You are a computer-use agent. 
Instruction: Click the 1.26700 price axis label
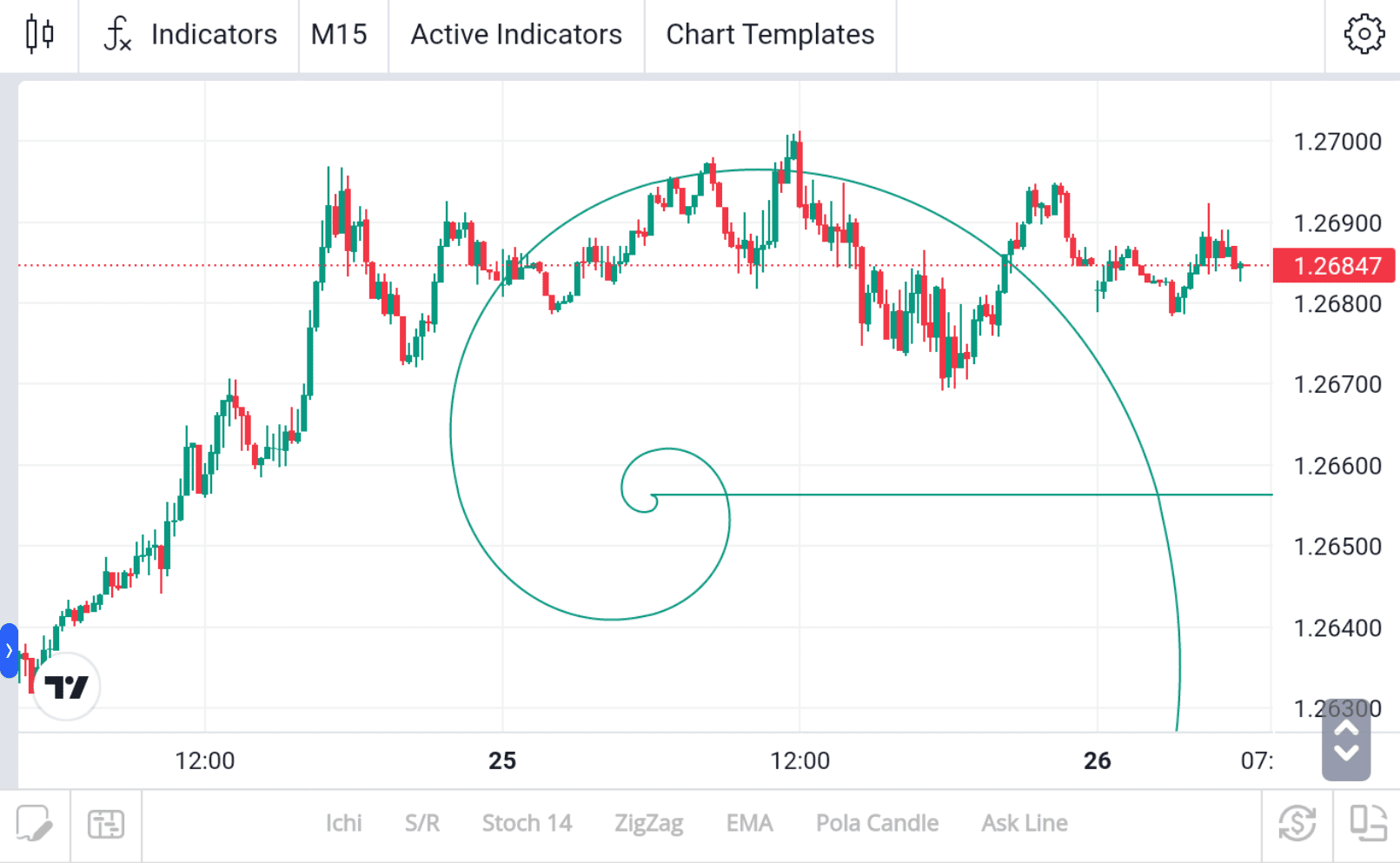pos(1337,384)
